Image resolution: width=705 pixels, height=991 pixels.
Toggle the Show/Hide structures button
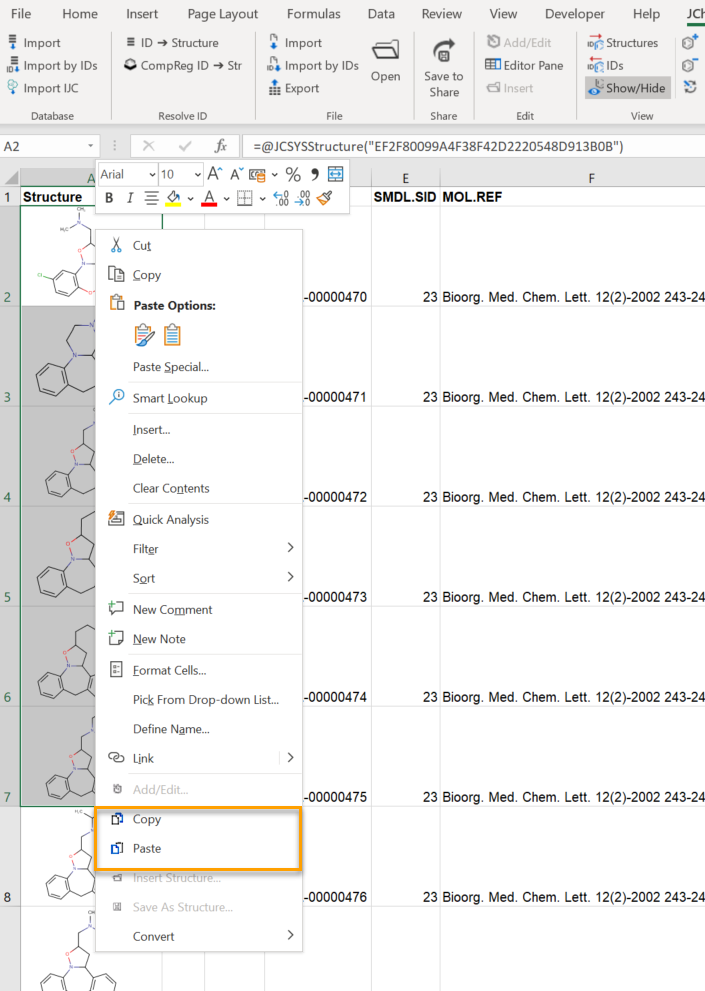click(626, 88)
